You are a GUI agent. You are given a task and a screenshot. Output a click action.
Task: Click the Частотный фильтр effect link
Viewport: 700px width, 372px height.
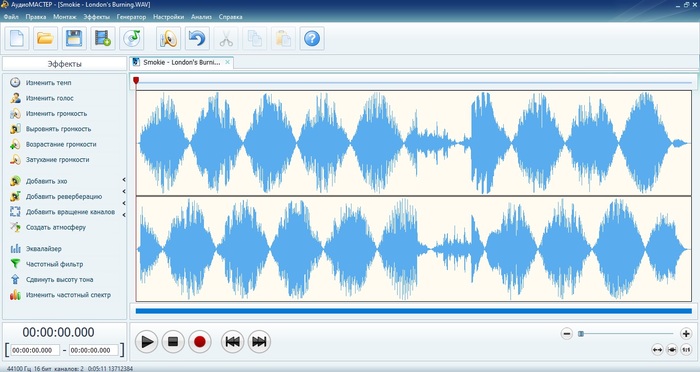(x=54, y=264)
